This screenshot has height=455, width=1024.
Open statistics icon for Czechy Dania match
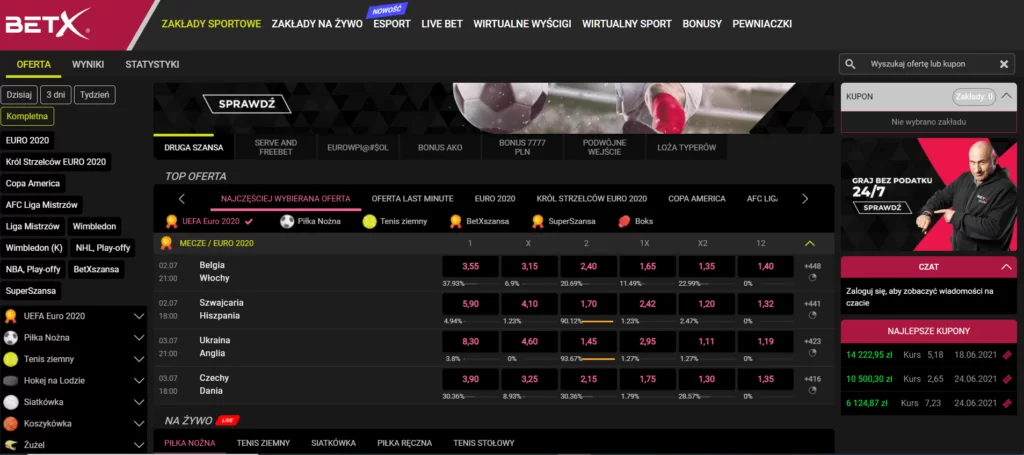pos(812,390)
